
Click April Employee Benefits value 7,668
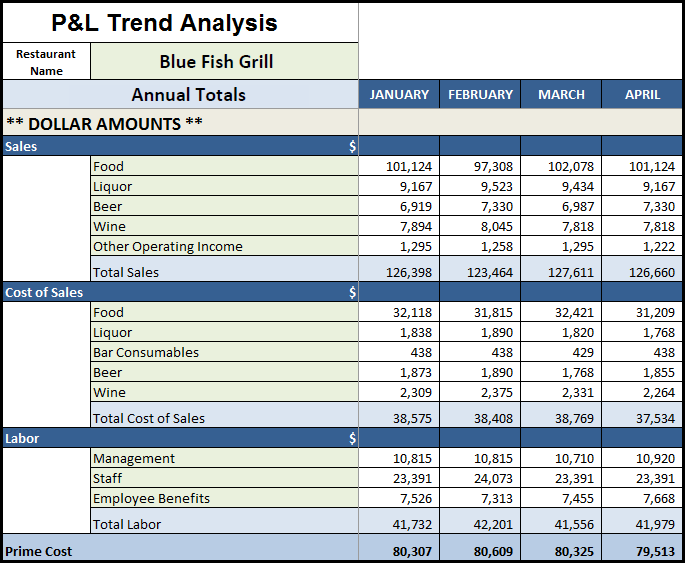pyautogui.click(x=642, y=498)
